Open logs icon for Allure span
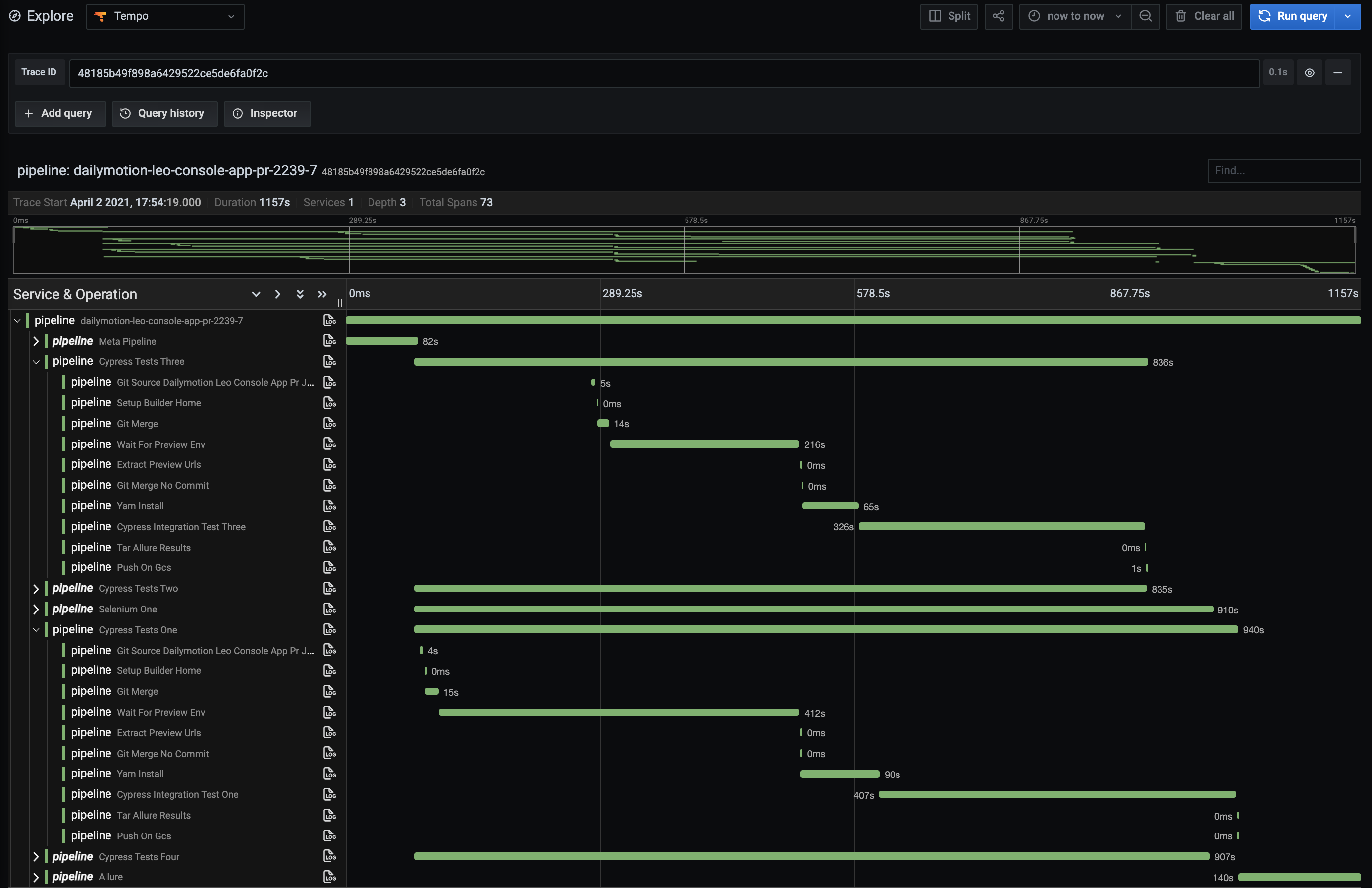Viewport: 1372px width, 888px height. coord(329,877)
